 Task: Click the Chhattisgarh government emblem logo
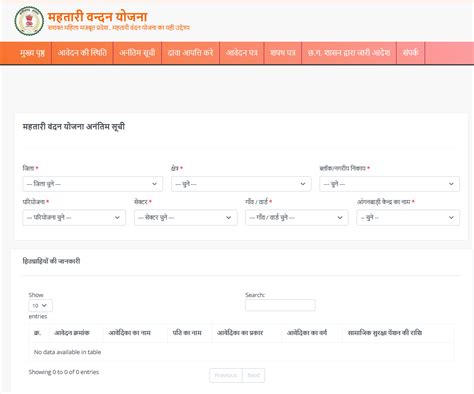[29, 21]
